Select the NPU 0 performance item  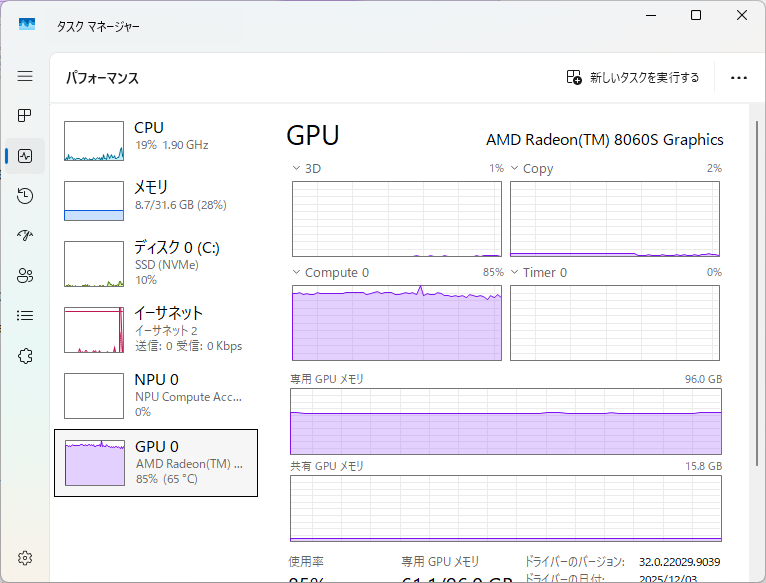(x=156, y=396)
